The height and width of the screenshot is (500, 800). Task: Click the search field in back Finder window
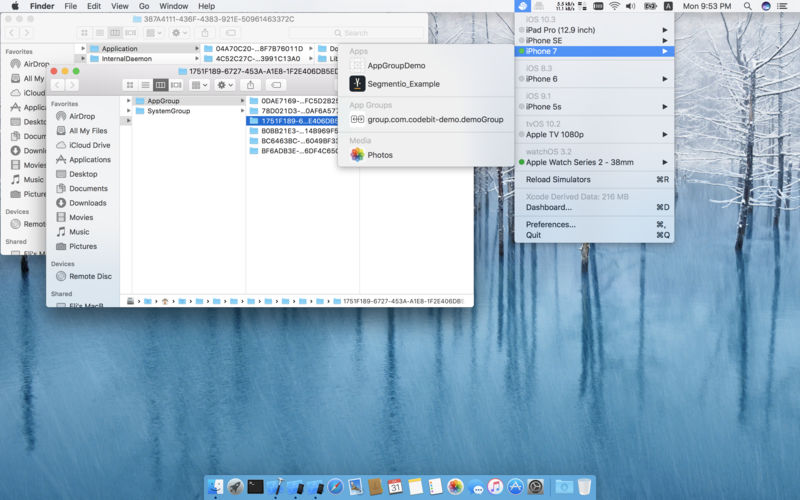356,33
